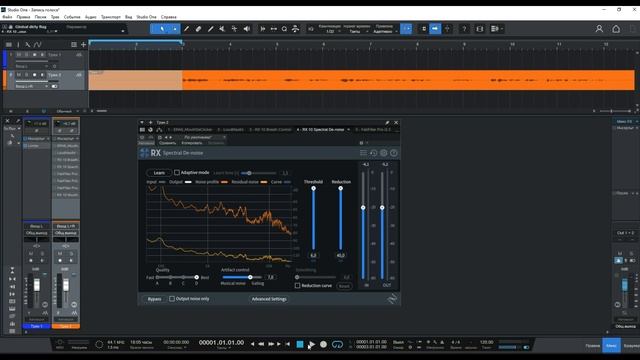Fast forward in transport bar
Image resolution: width=640 pixels, height=360 pixels.
coord(271,344)
